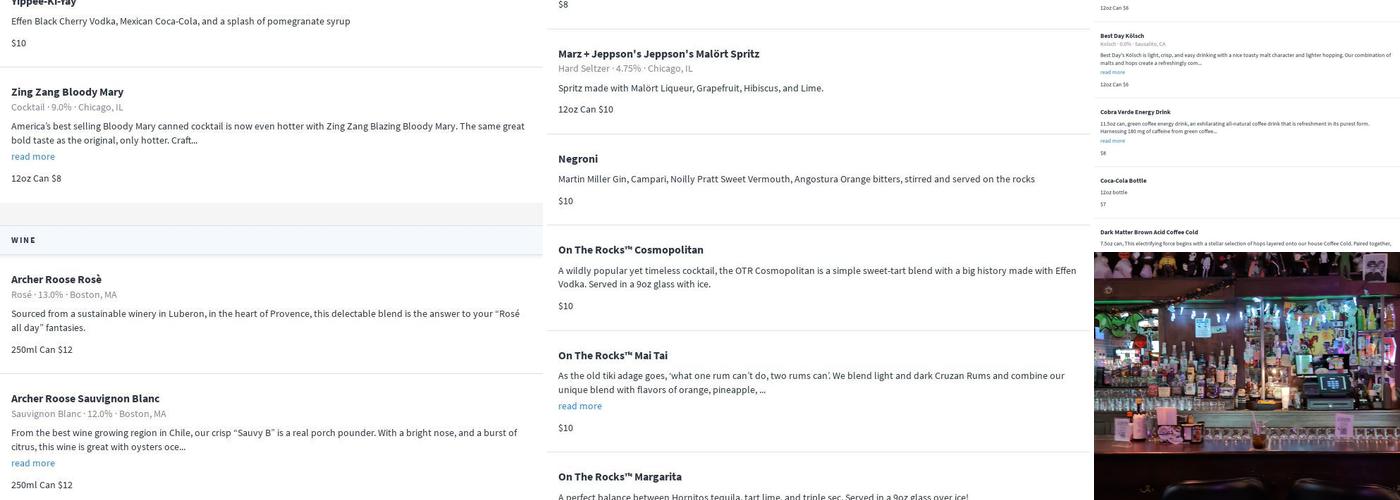Expand Archer Roose Sauvignon Blanc read more
This screenshot has height=500, width=1400.
pos(33,463)
